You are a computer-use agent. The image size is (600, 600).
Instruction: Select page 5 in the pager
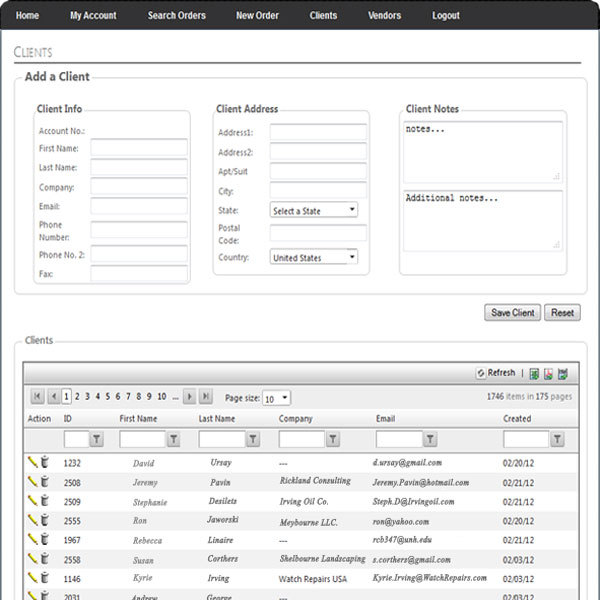tap(108, 397)
